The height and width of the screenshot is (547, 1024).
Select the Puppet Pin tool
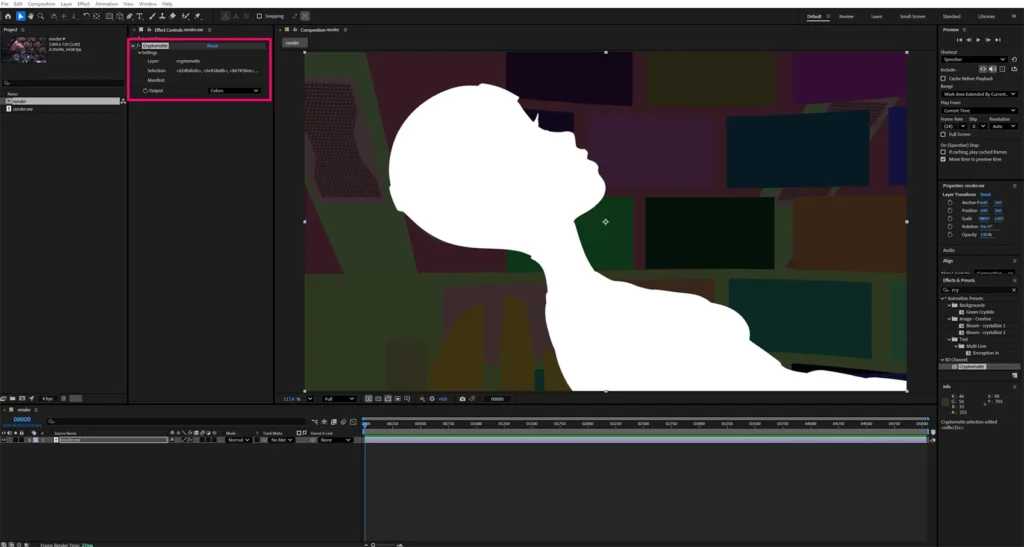[197, 16]
